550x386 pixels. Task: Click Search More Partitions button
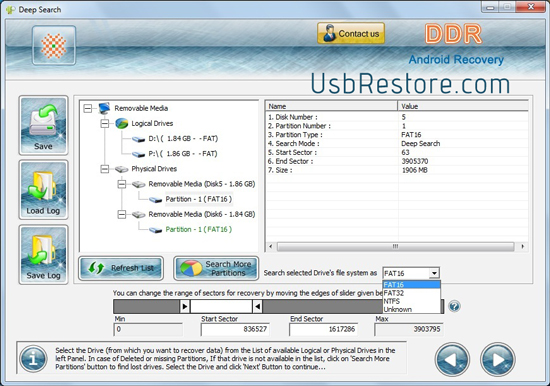point(216,268)
